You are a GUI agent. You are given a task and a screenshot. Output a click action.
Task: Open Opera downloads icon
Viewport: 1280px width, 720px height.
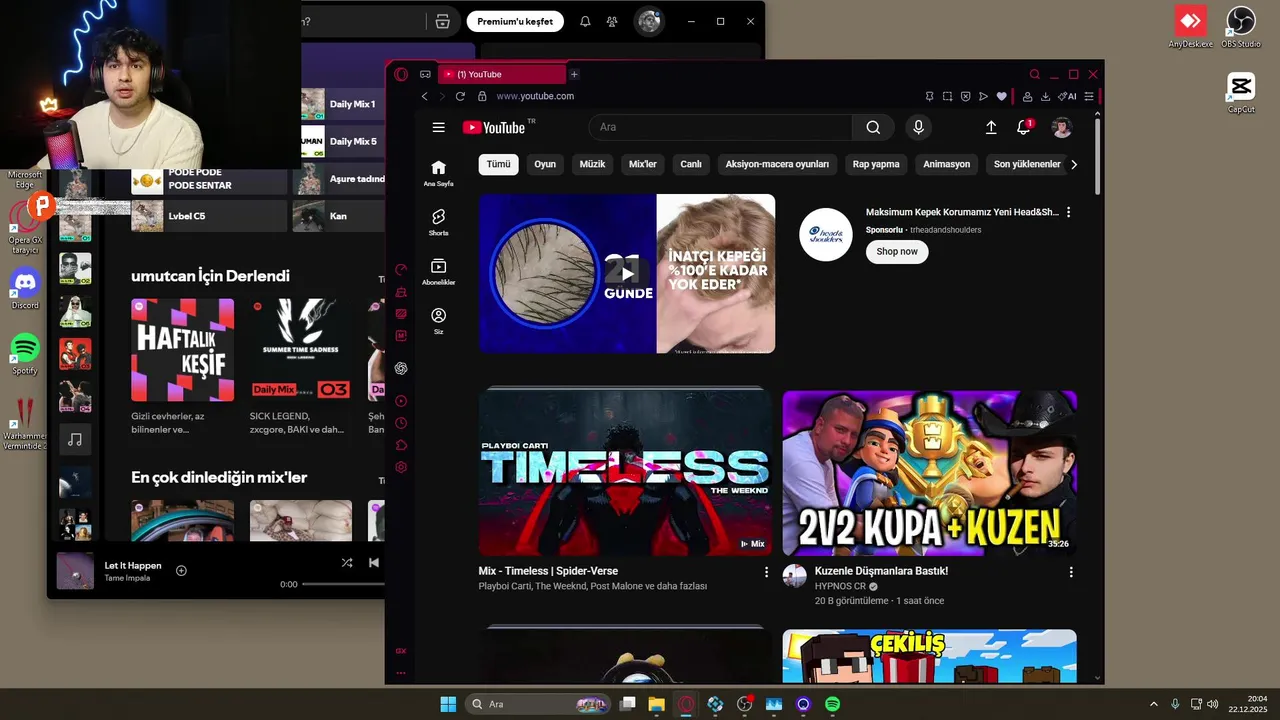tap(1045, 96)
